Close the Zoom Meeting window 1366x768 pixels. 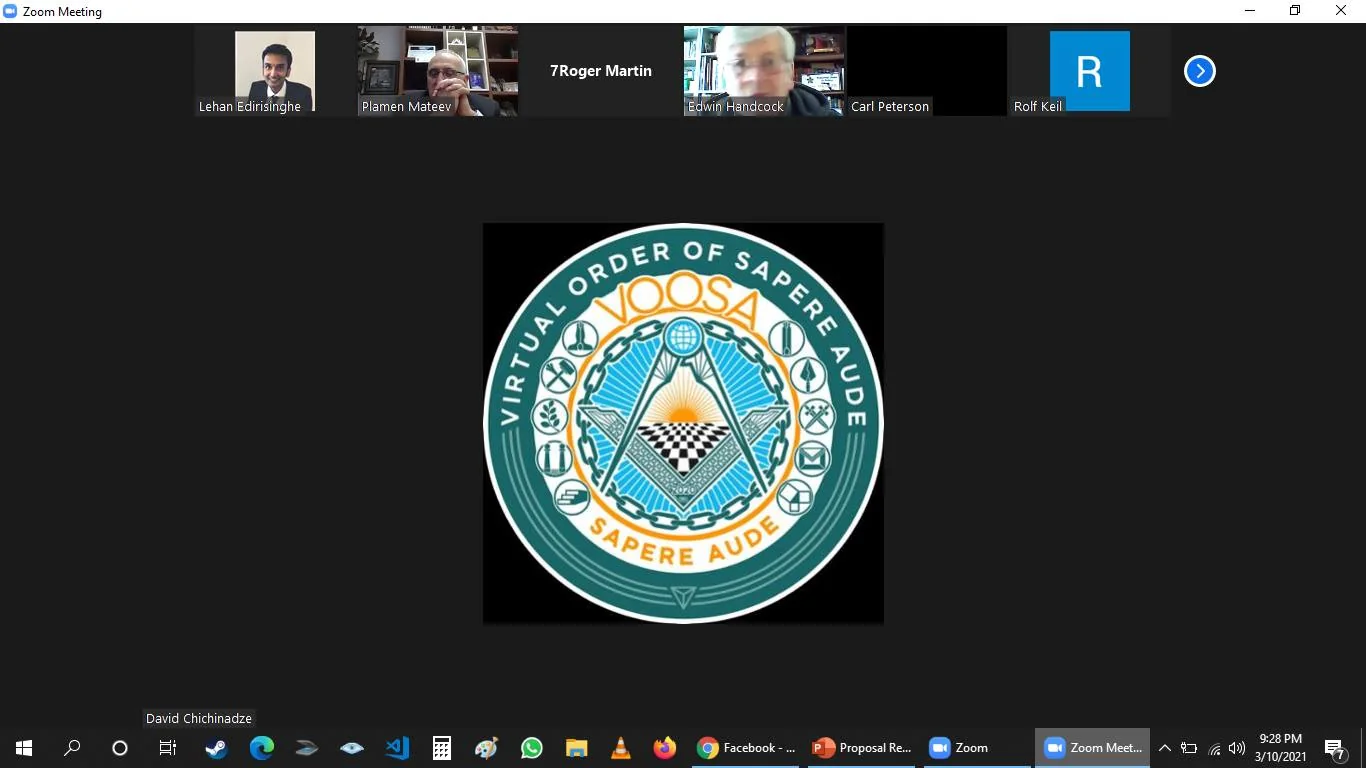point(1342,11)
